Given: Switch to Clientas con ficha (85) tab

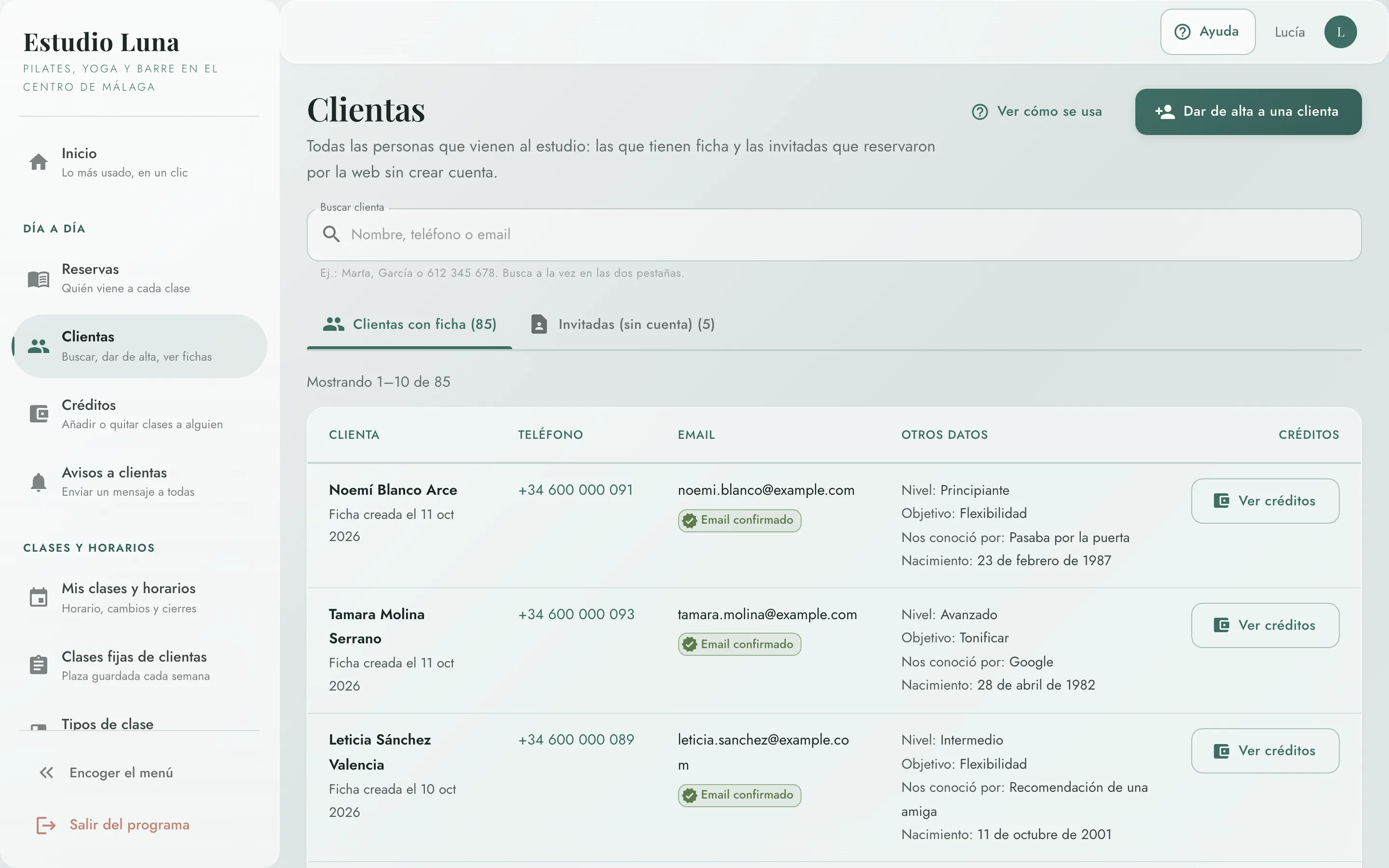Looking at the screenshot, I should [x=409, y=325].
